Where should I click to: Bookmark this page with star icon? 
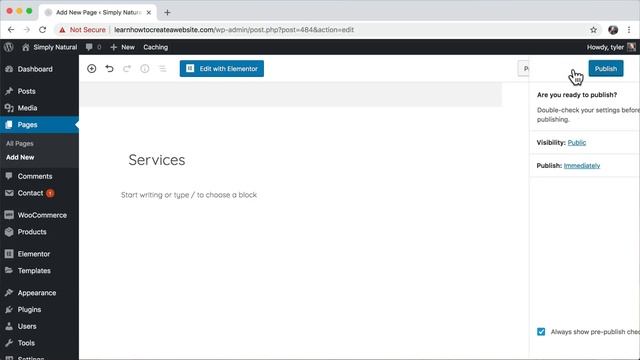593,30
